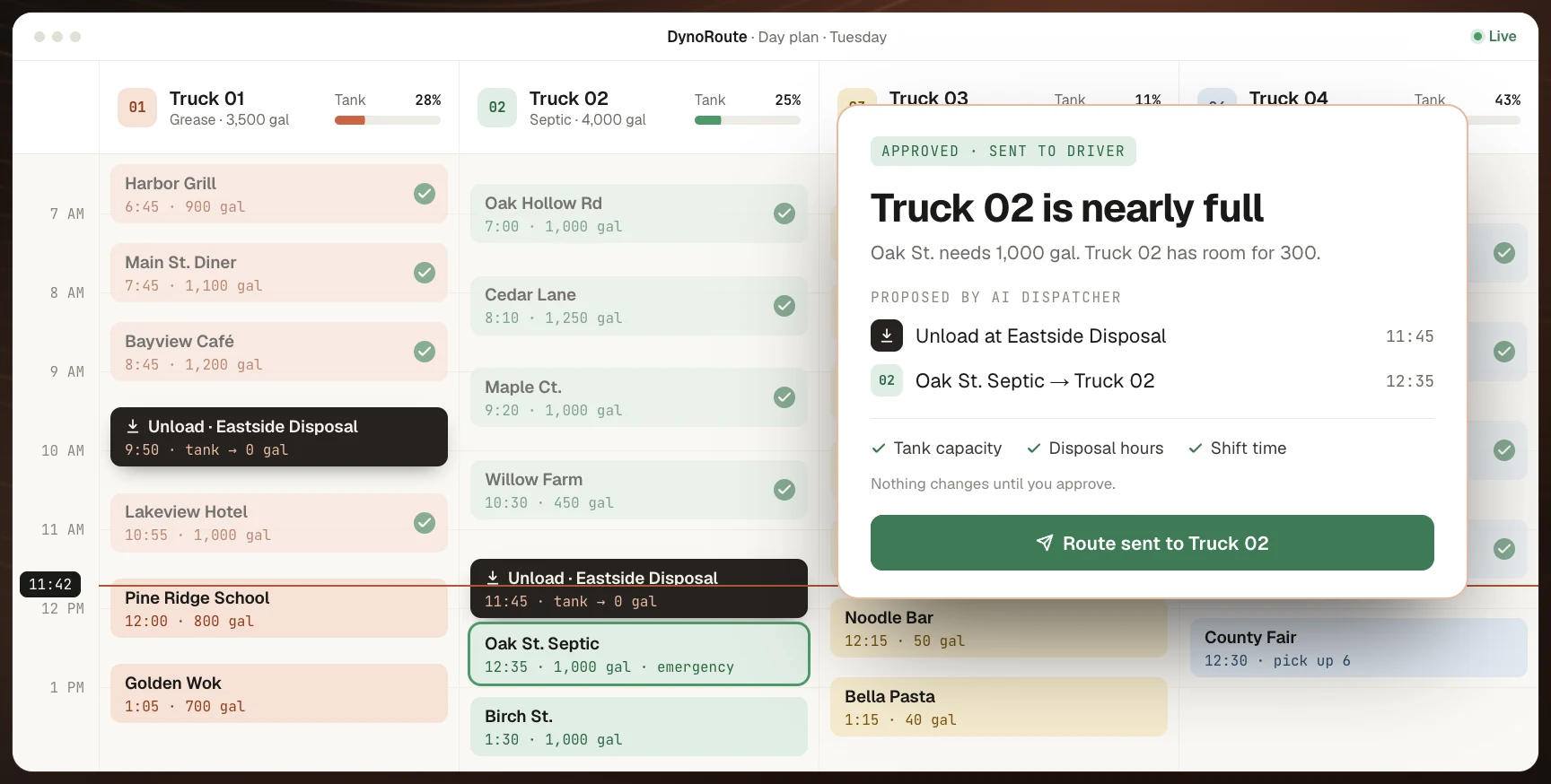Click the 02 badge beside "Oak St. Septic → Truck 02"
The image size is (1551, 784).
[887, 380]
